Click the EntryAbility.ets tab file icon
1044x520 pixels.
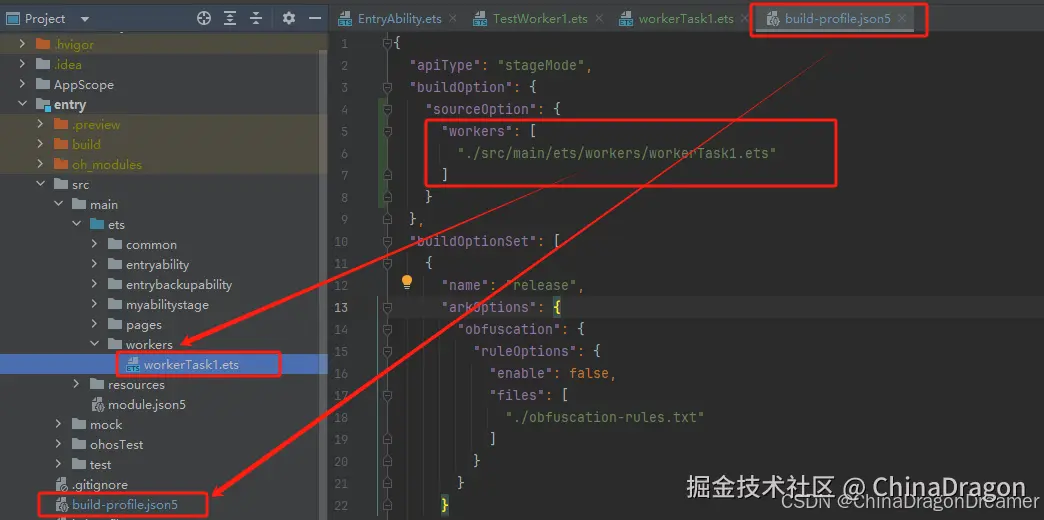[x=345, y=19]
